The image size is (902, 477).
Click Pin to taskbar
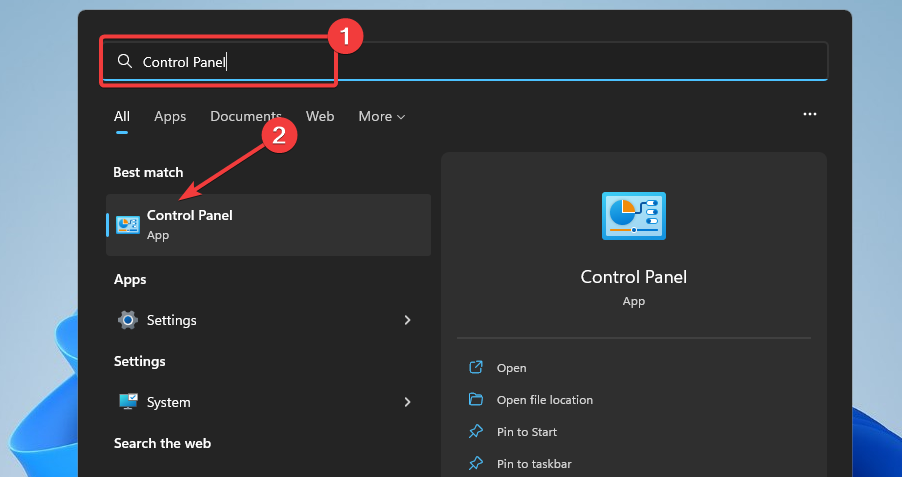coord(534,464)
